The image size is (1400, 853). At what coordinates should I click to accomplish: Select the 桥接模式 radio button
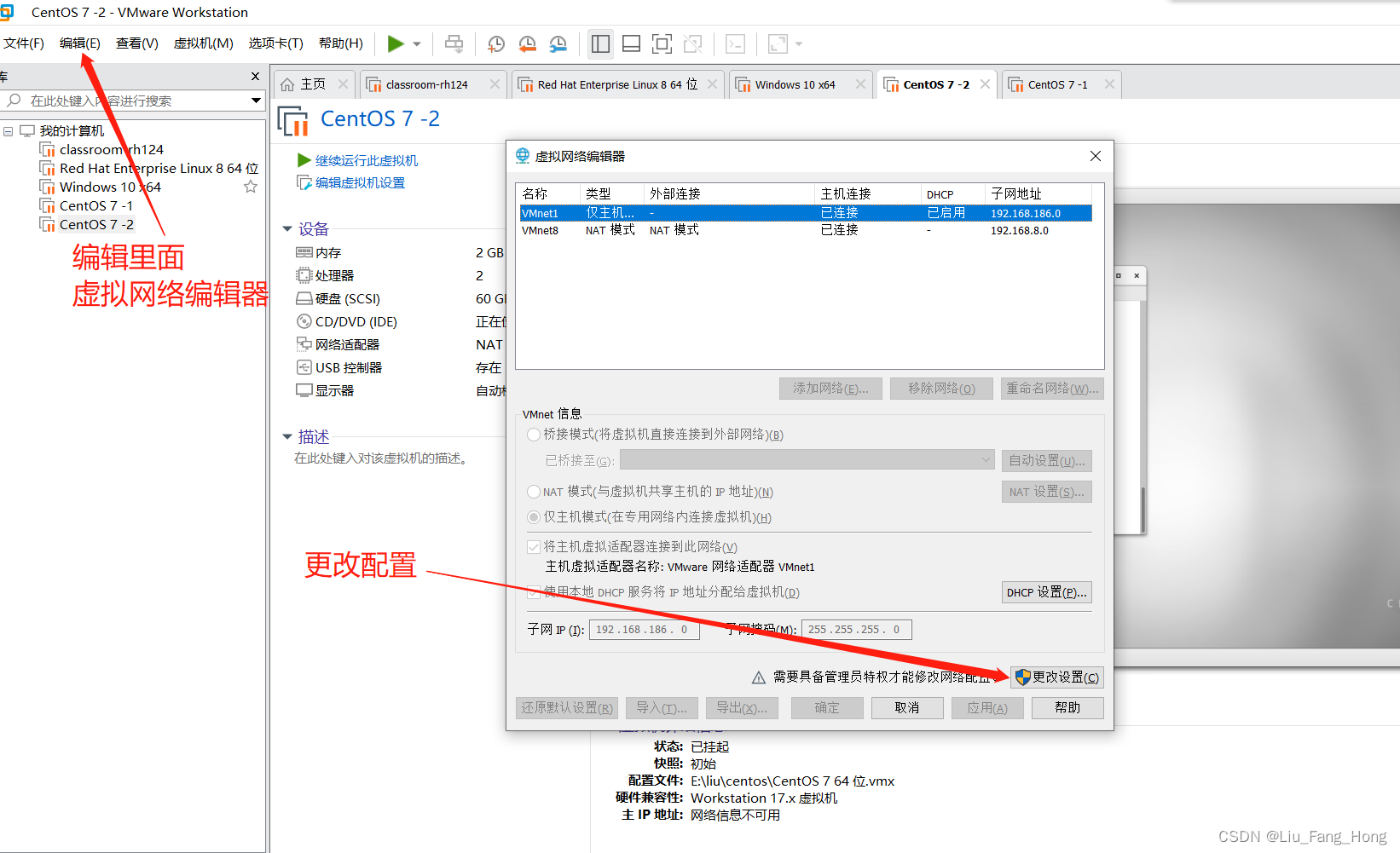532,435
